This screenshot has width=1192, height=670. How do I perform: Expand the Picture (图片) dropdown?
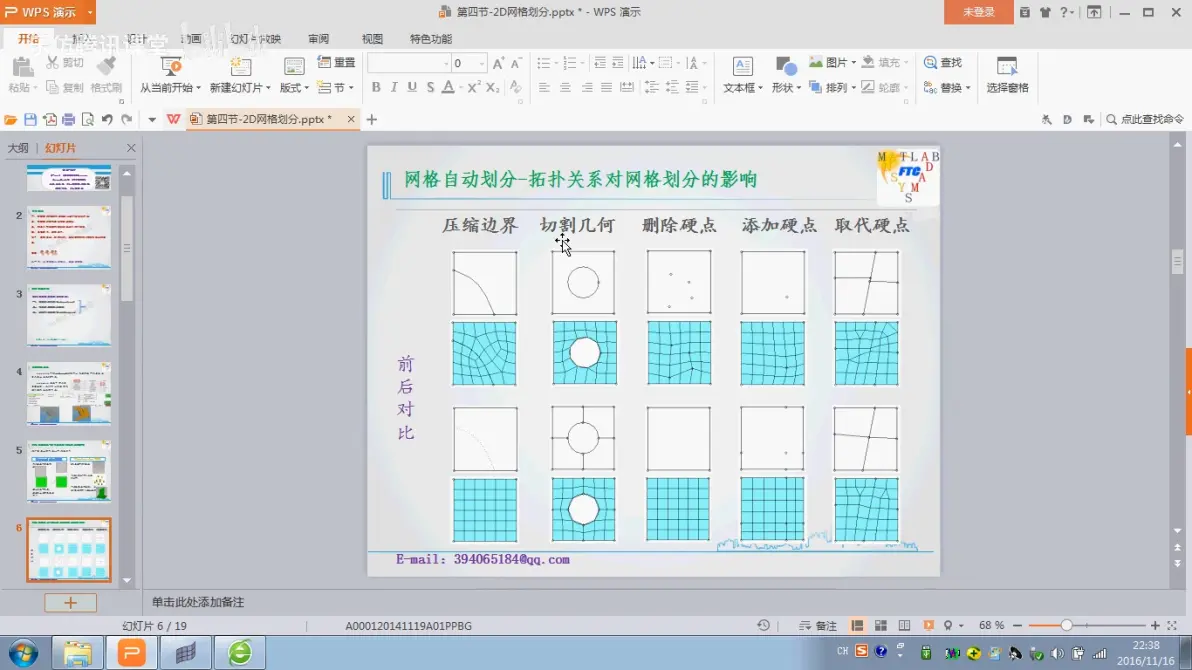pyautogui.click(x=852, y=63)
